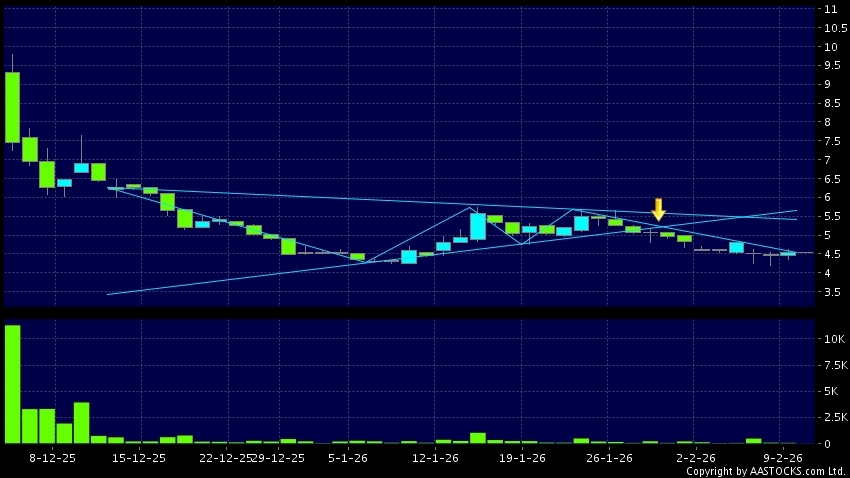The height and width of the screenshot is (478, 850).
Task: Click the 2-2-26 date label
Action: pos(695,458)
